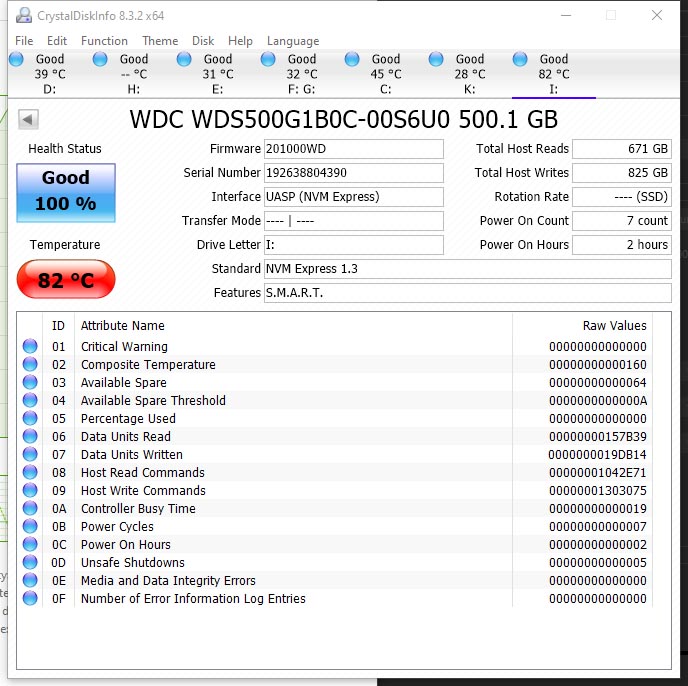Click the status orb for Error Information Log Entries
Viewport: 688px width, 686px height.
coord(30,598)
